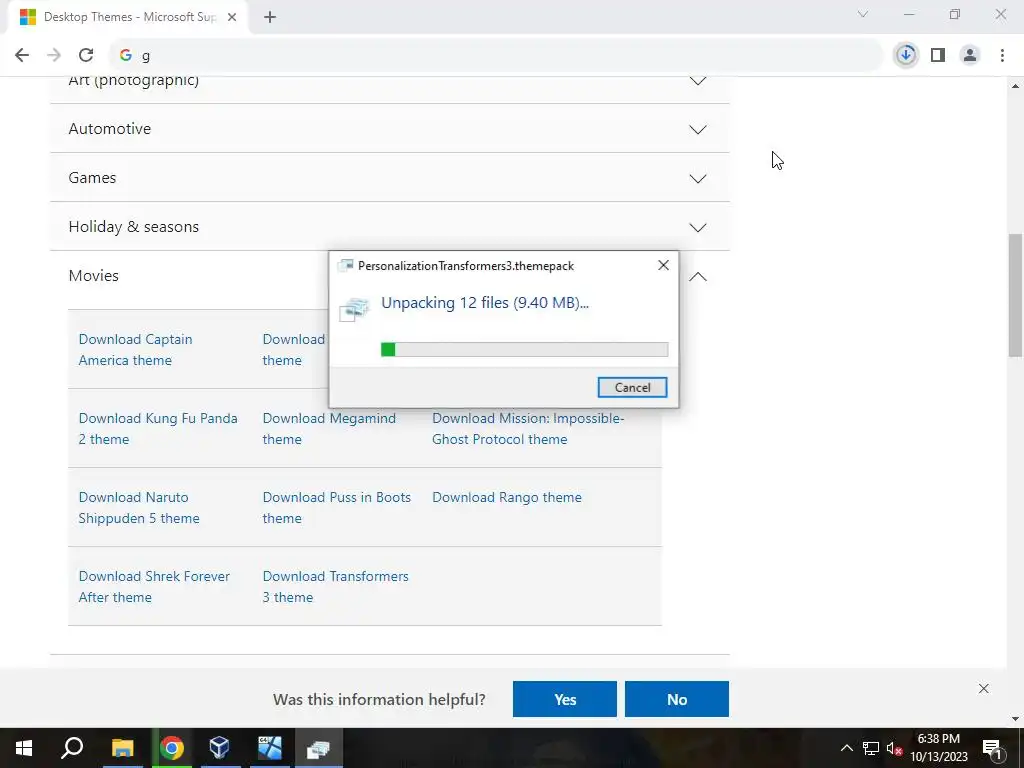Open a new browser tab with plus
Viewport: 1024px width, 768px height.
click(270, 18)
